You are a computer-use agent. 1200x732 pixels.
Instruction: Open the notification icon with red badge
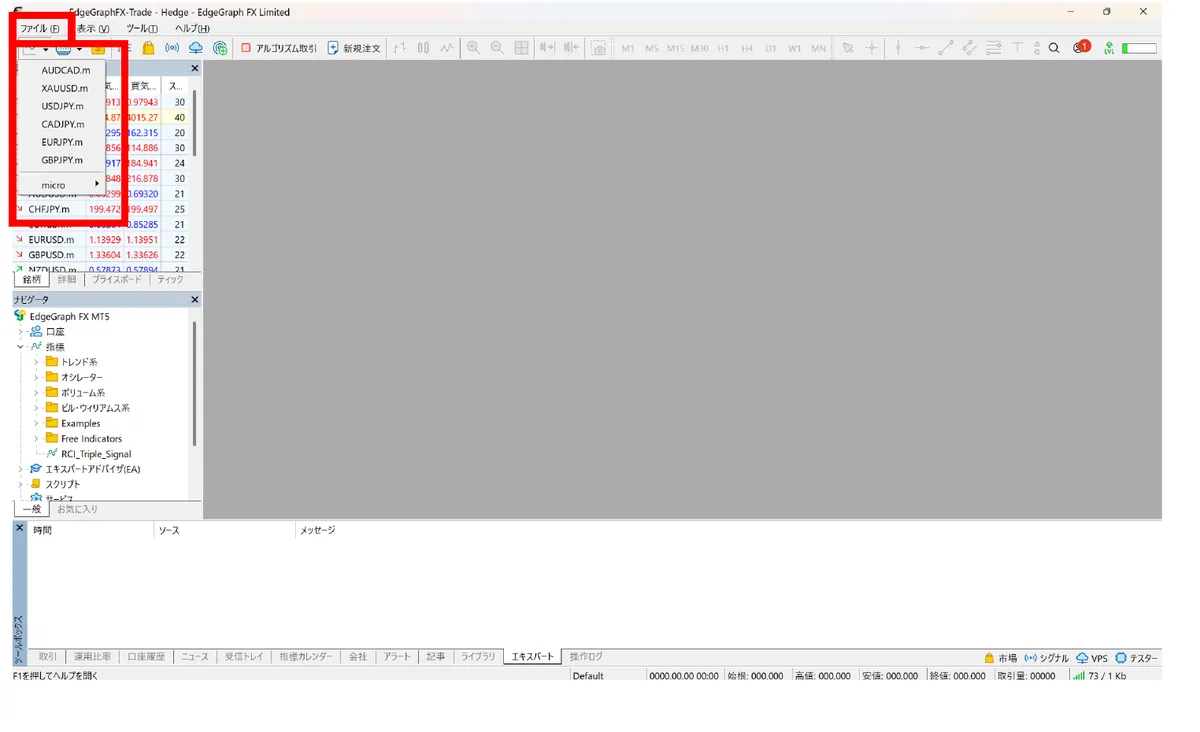(x=1081, y=47)
